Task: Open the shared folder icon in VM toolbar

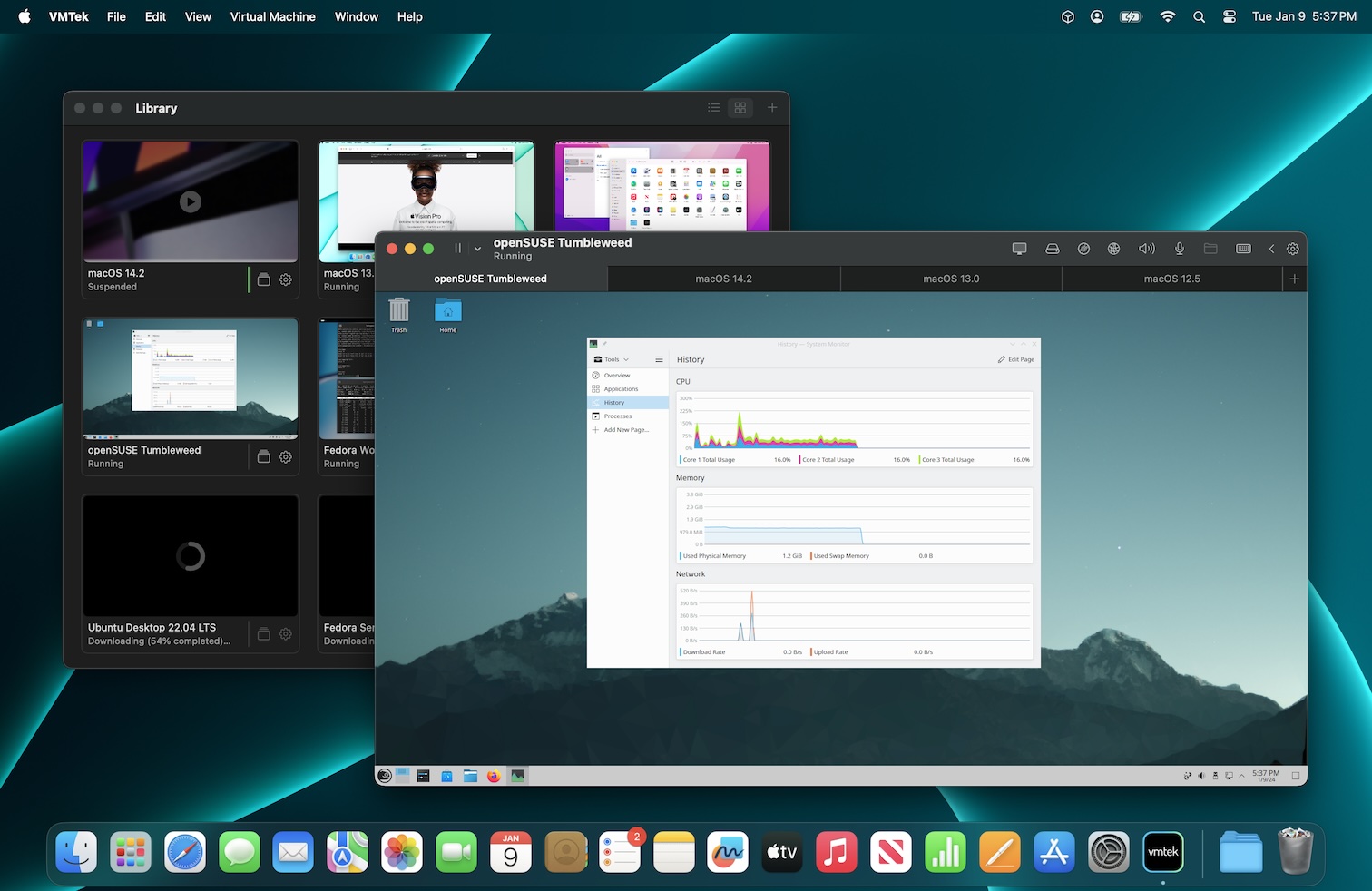Action: coord(1210,249)
